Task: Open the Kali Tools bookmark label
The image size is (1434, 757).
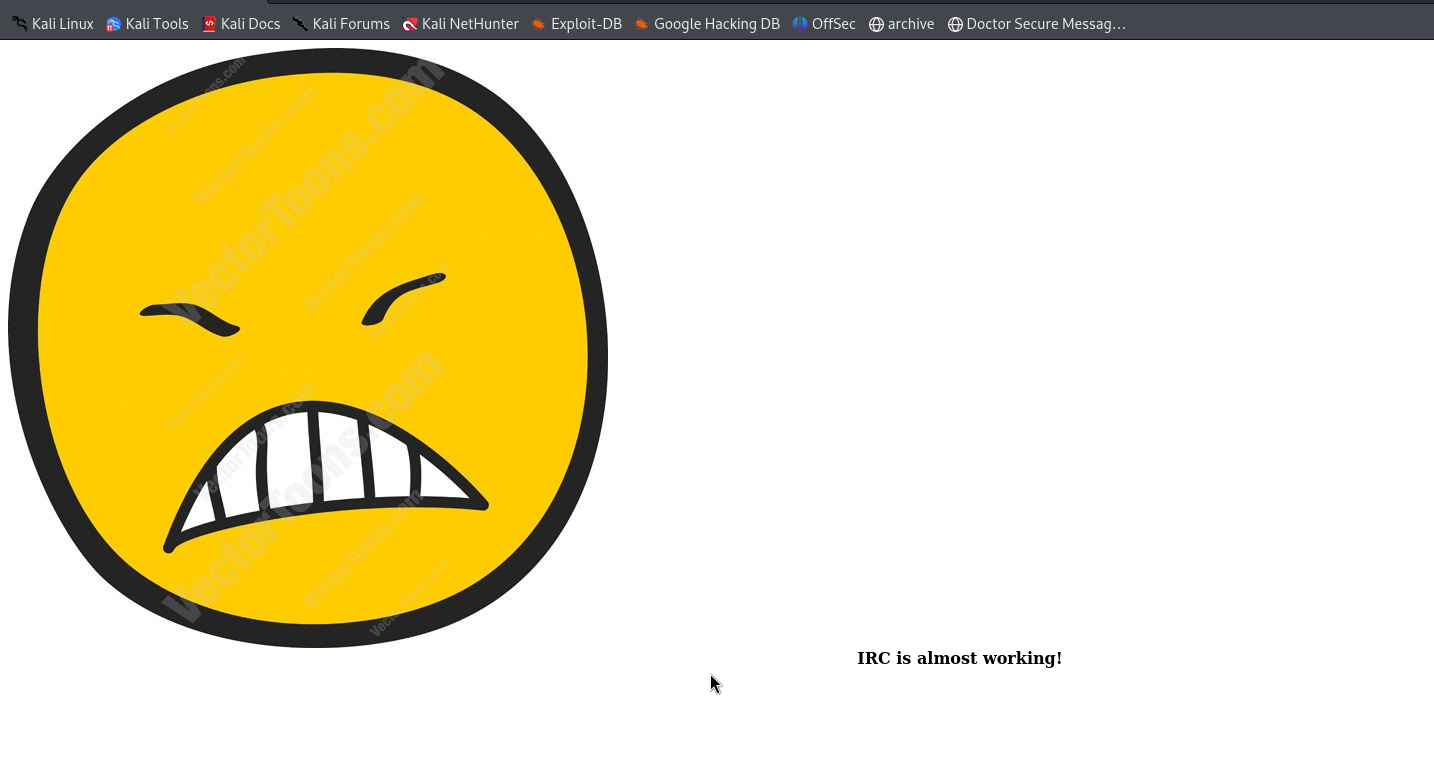Action: tap(157, 24)
